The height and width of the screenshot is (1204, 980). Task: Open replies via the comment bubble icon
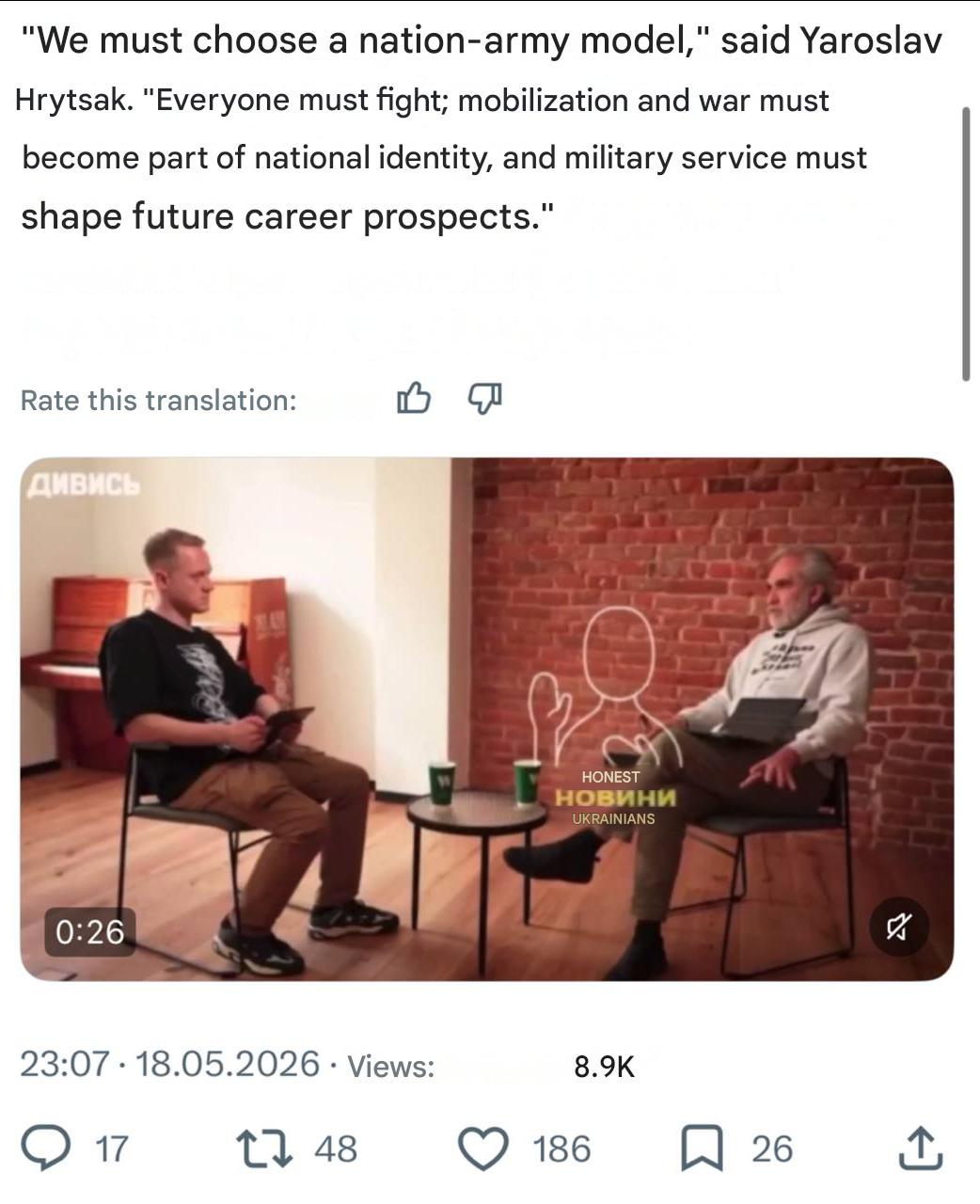click(x=46, y=1149)
